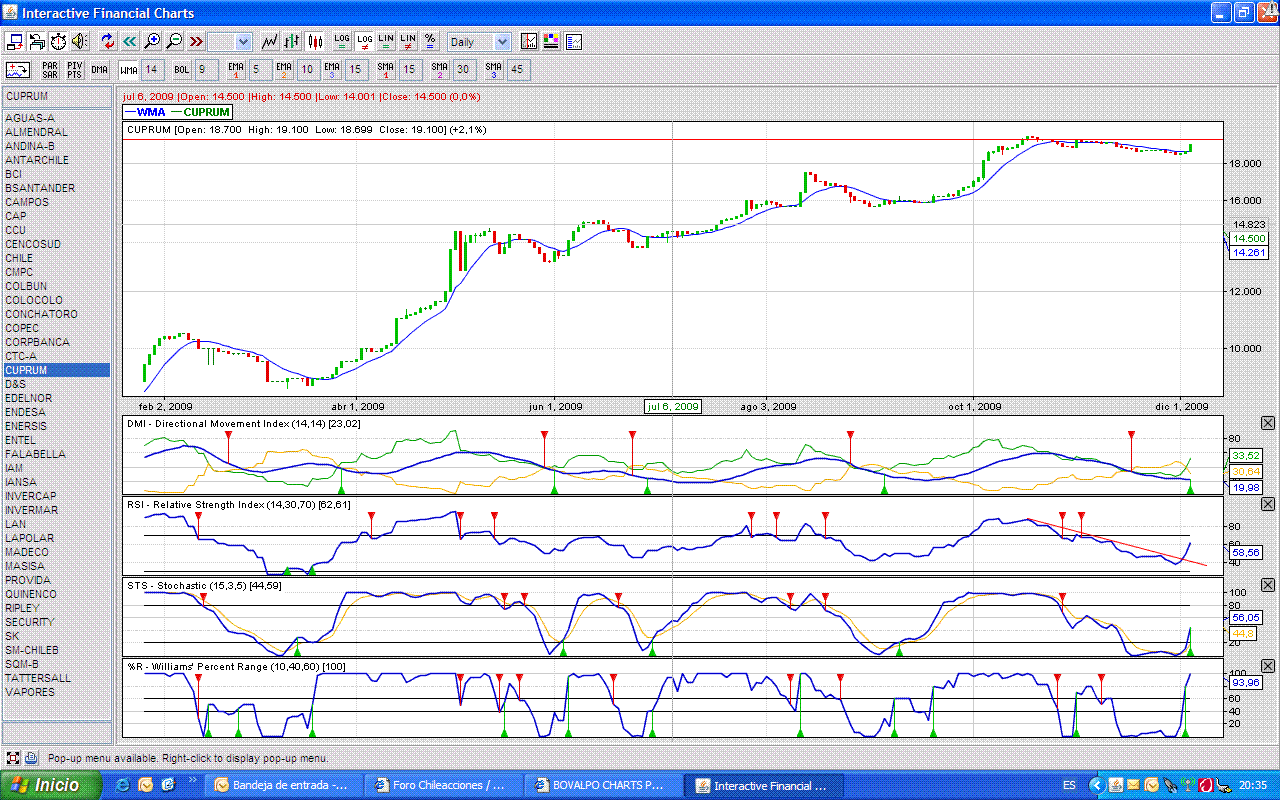
Task: Select the candlestick chart type icon
Action: 316,42
